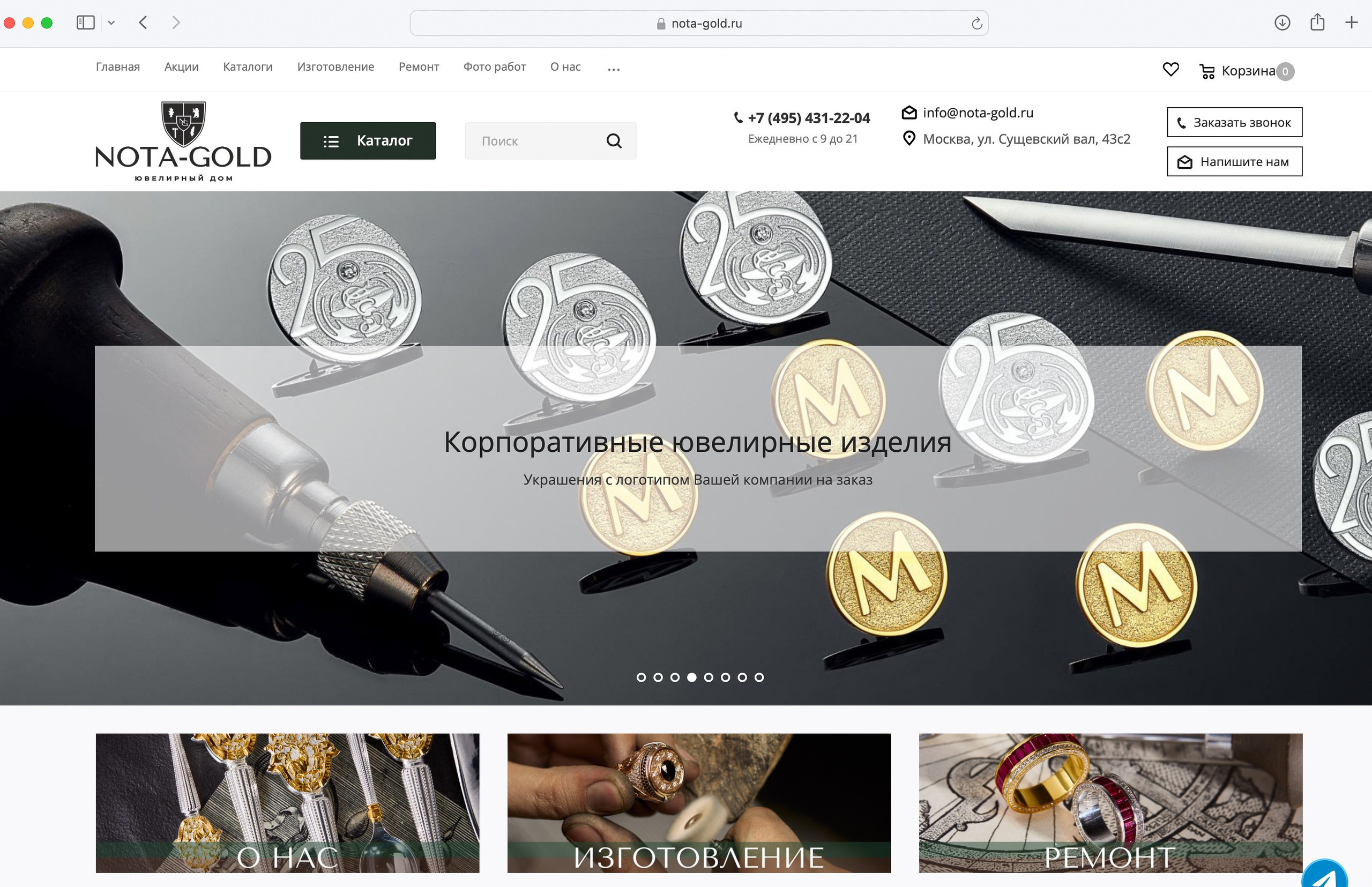Select the fifth slider dot

[x=709, y=677]
